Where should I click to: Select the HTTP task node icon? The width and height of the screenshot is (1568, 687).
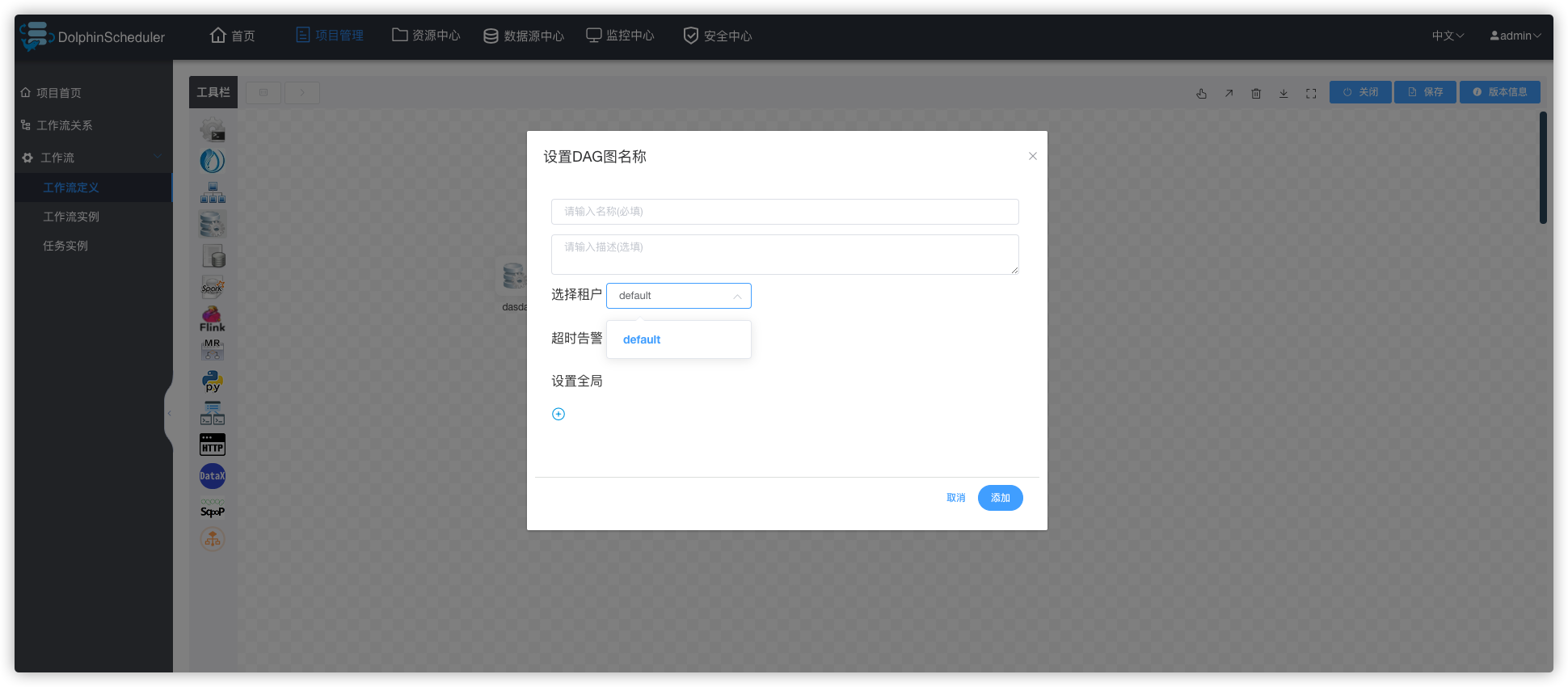tap(213, 445)
